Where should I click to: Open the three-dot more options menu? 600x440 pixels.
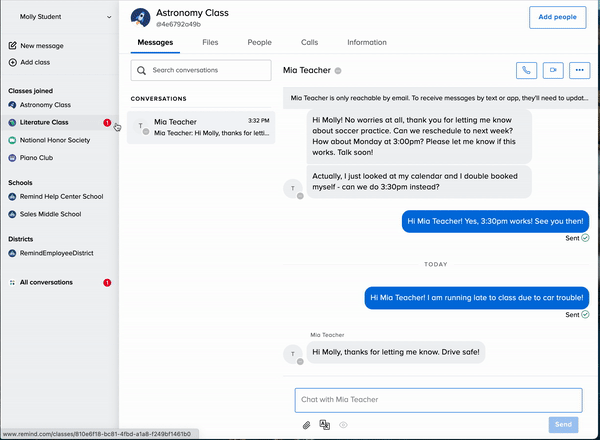580,70
